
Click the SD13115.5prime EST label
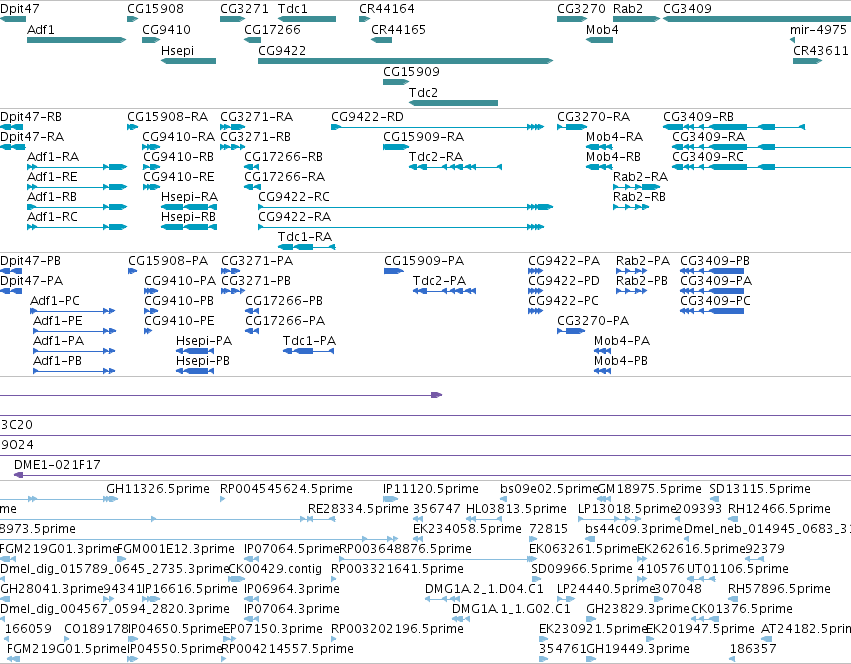pyautogui.click(x=760, y=489)
